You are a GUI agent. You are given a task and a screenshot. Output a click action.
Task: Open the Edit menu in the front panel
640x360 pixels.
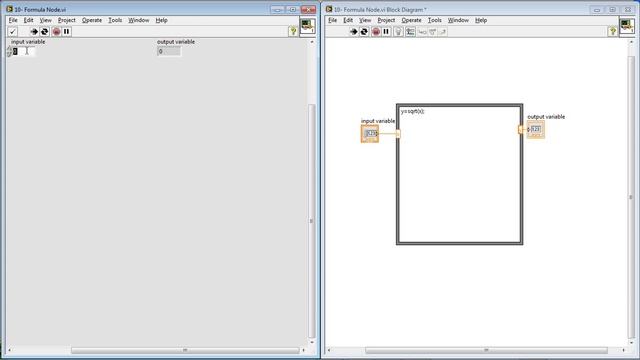29,20
